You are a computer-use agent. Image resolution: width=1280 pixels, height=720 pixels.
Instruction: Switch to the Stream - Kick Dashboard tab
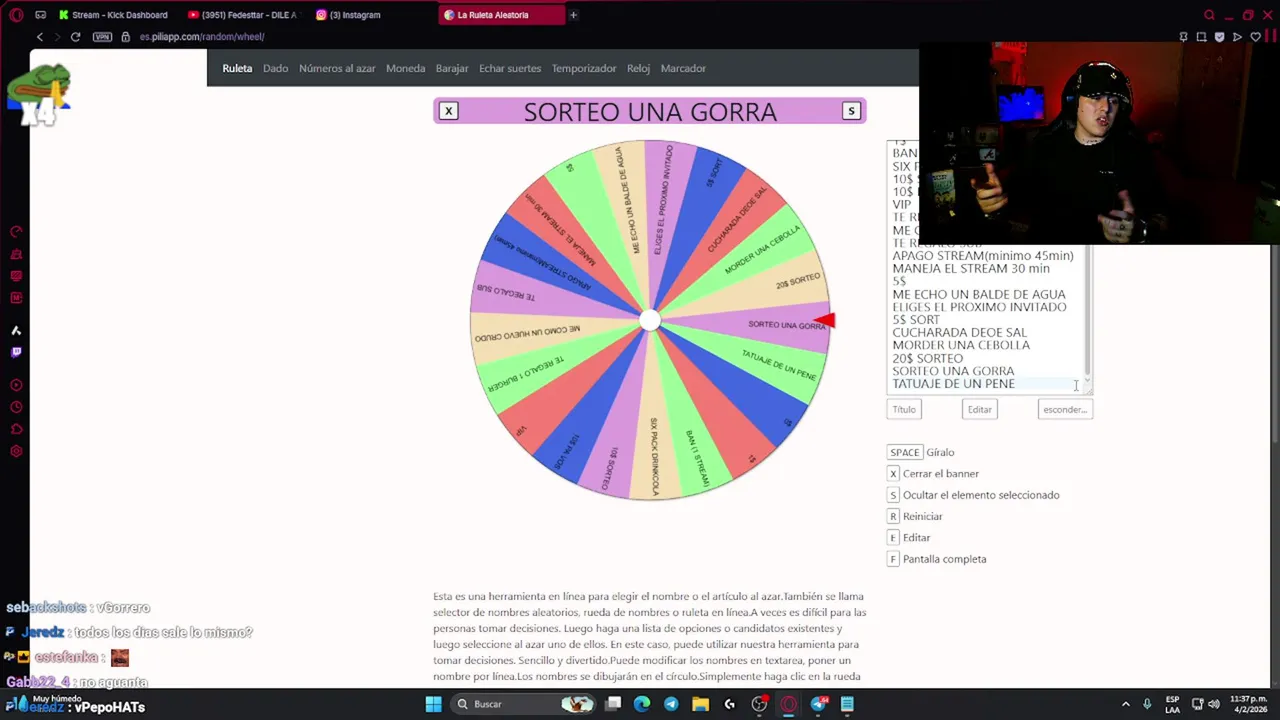(x=113, y=15)
